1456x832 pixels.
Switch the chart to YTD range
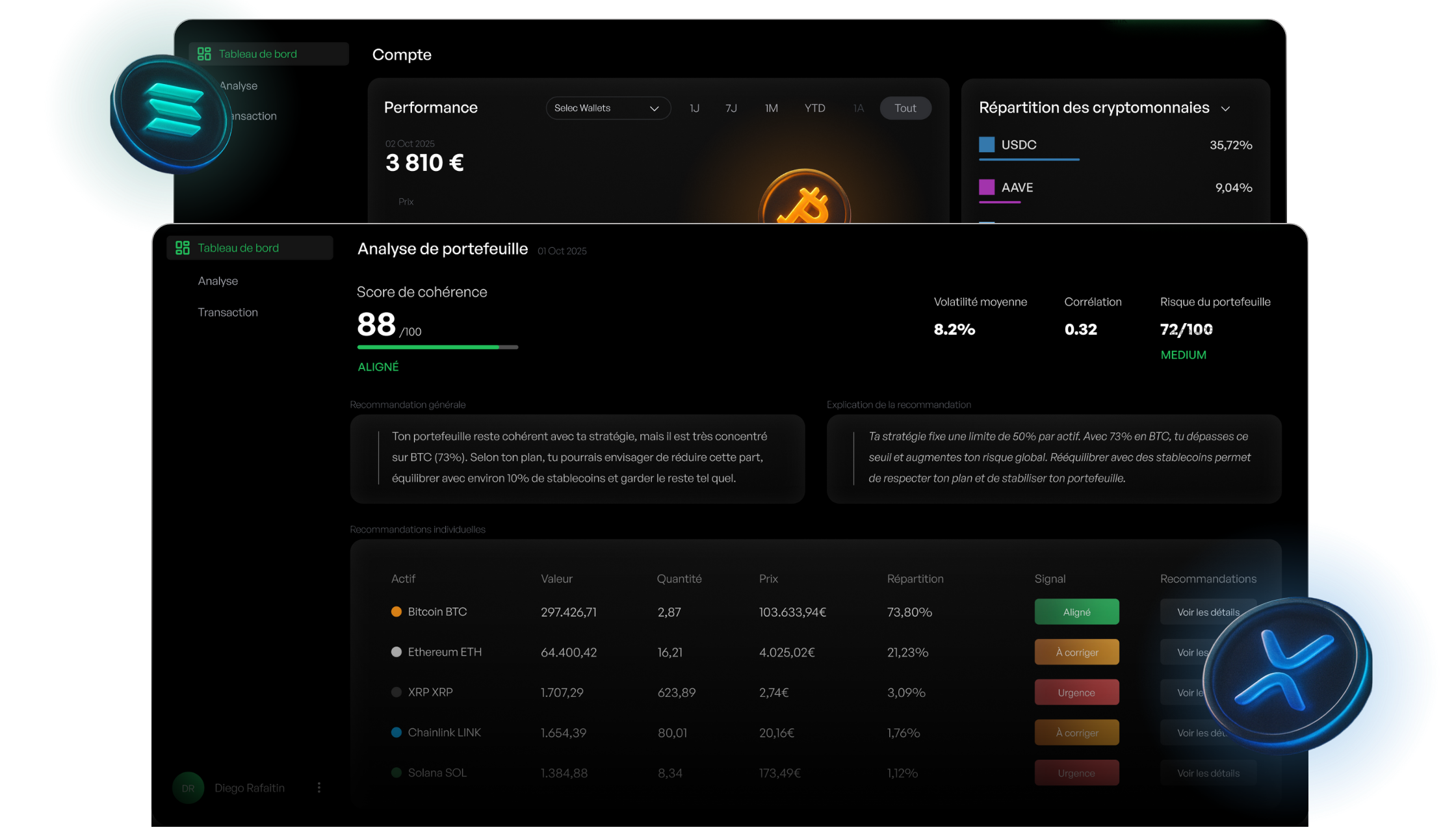pyautogui.click(x=814, y=109)
